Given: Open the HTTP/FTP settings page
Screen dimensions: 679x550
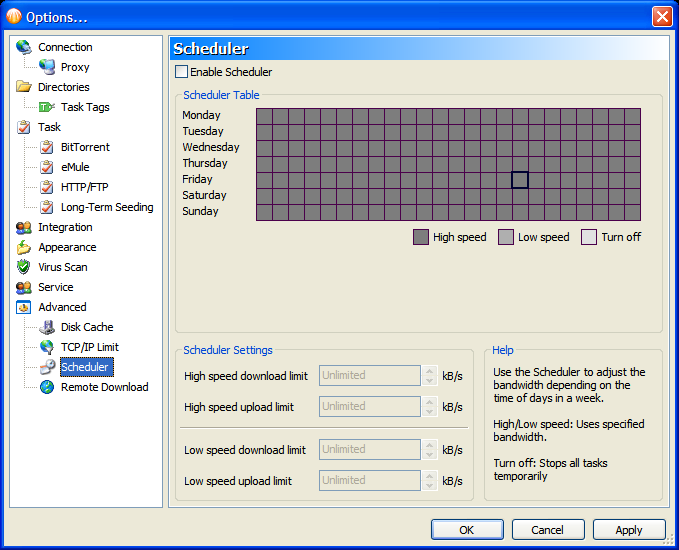Looking at the screenshot, I should click(84, 187).
